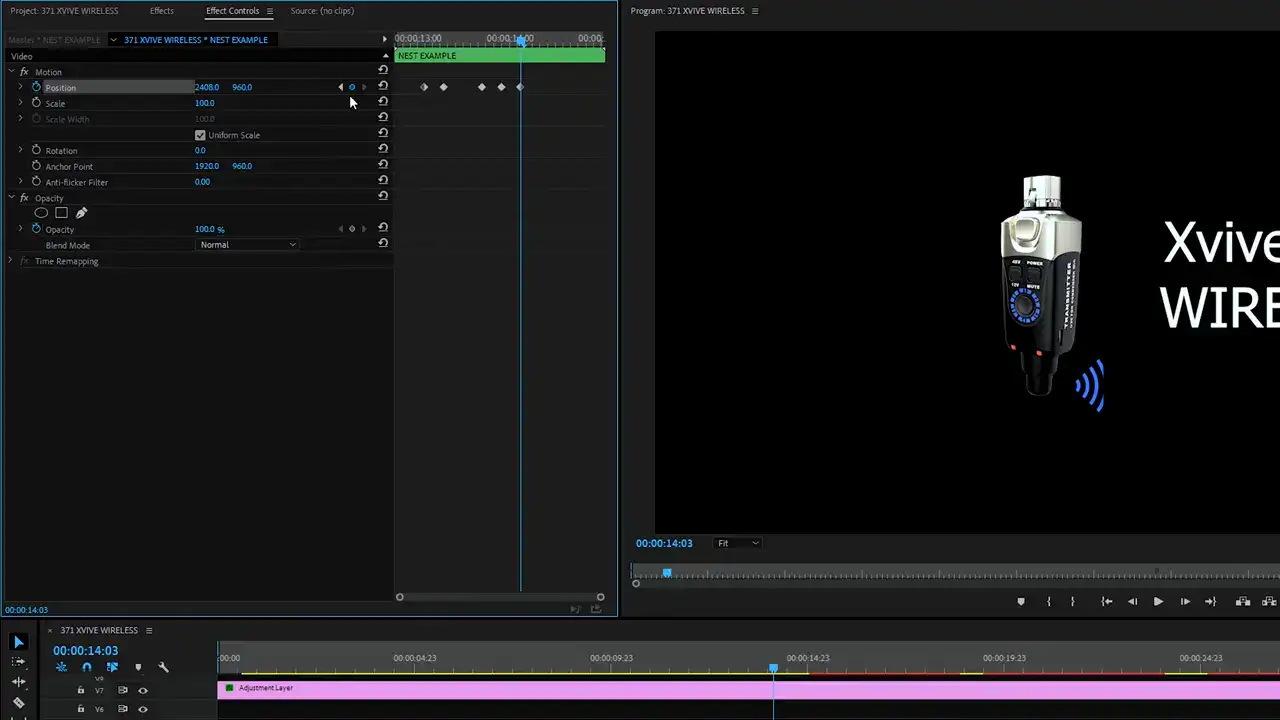This screenshot has height=720, width=1280.
Task: Collapse the Motion effect group
Action: tap(11, 72)
